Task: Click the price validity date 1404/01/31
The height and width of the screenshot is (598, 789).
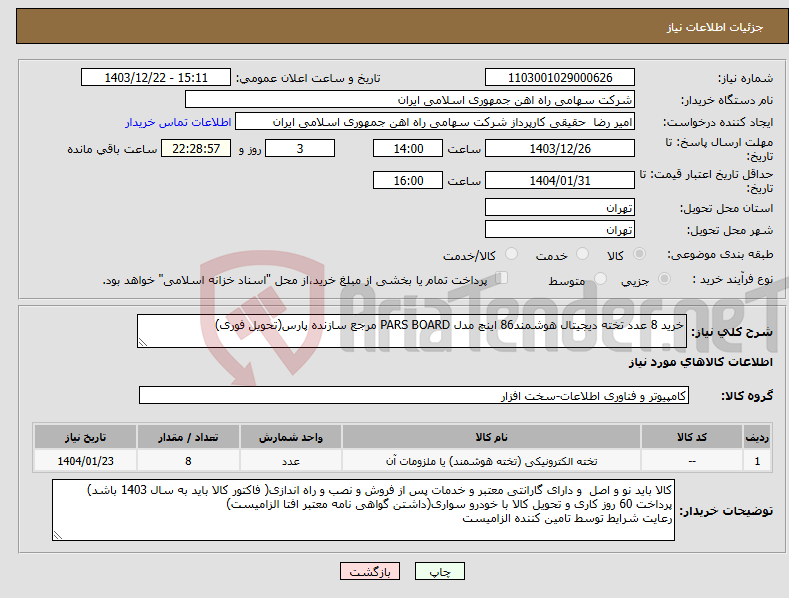Action: [560, 180]
